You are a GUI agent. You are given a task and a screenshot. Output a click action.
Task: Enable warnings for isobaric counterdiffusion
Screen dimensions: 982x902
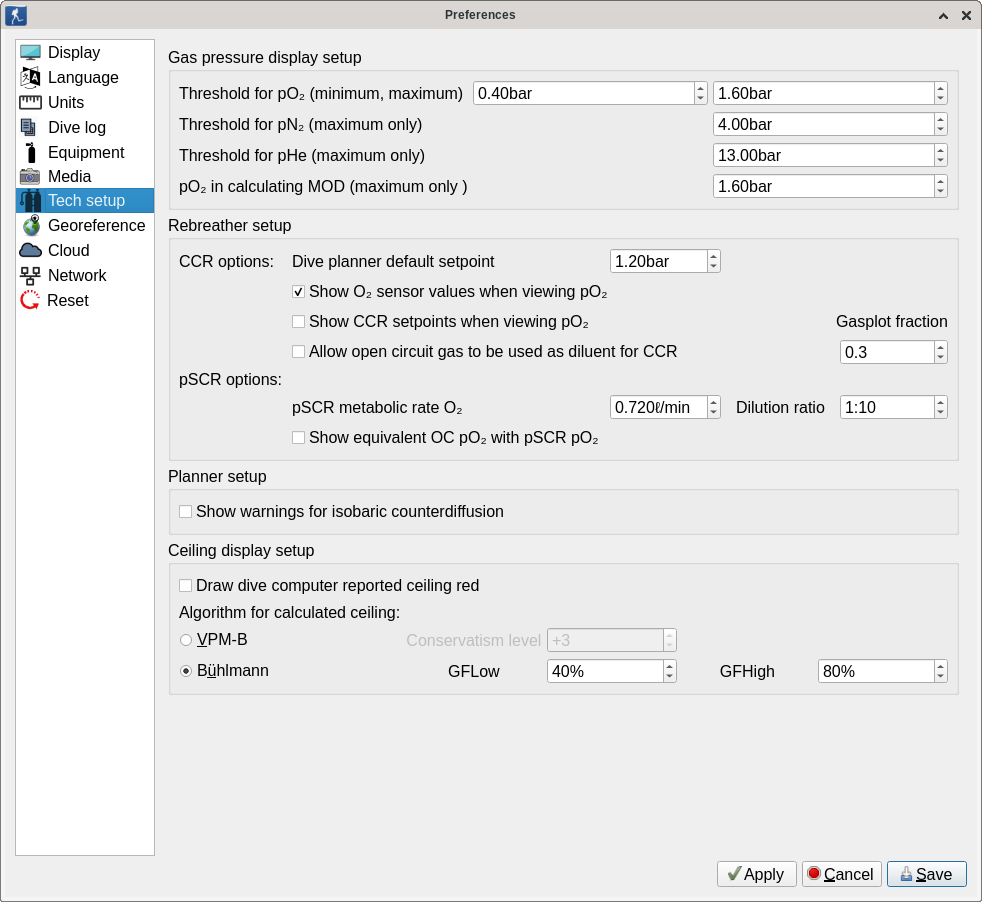pos(185,512)
